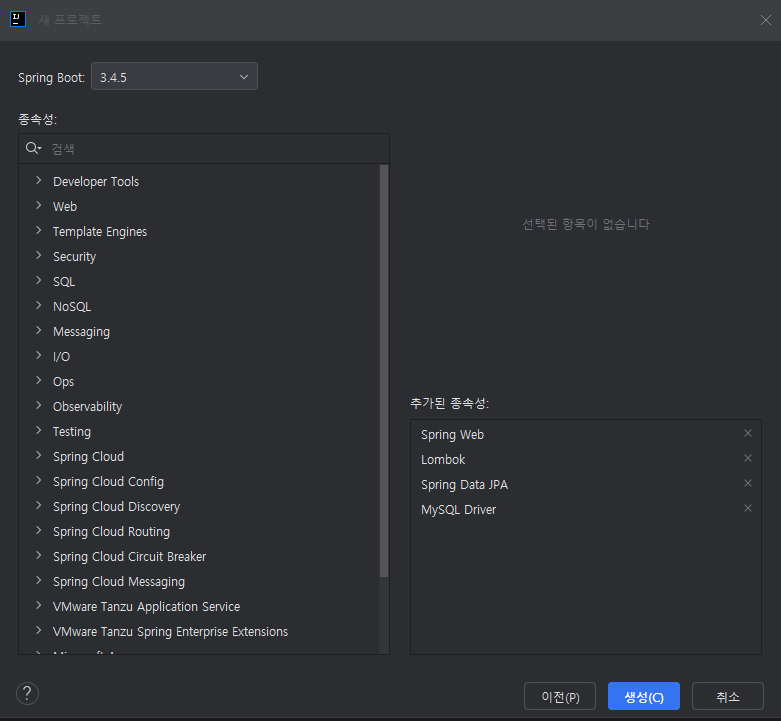Expand the Testing category
This screenshot has width=781, height=721.
tap(38, 430)
